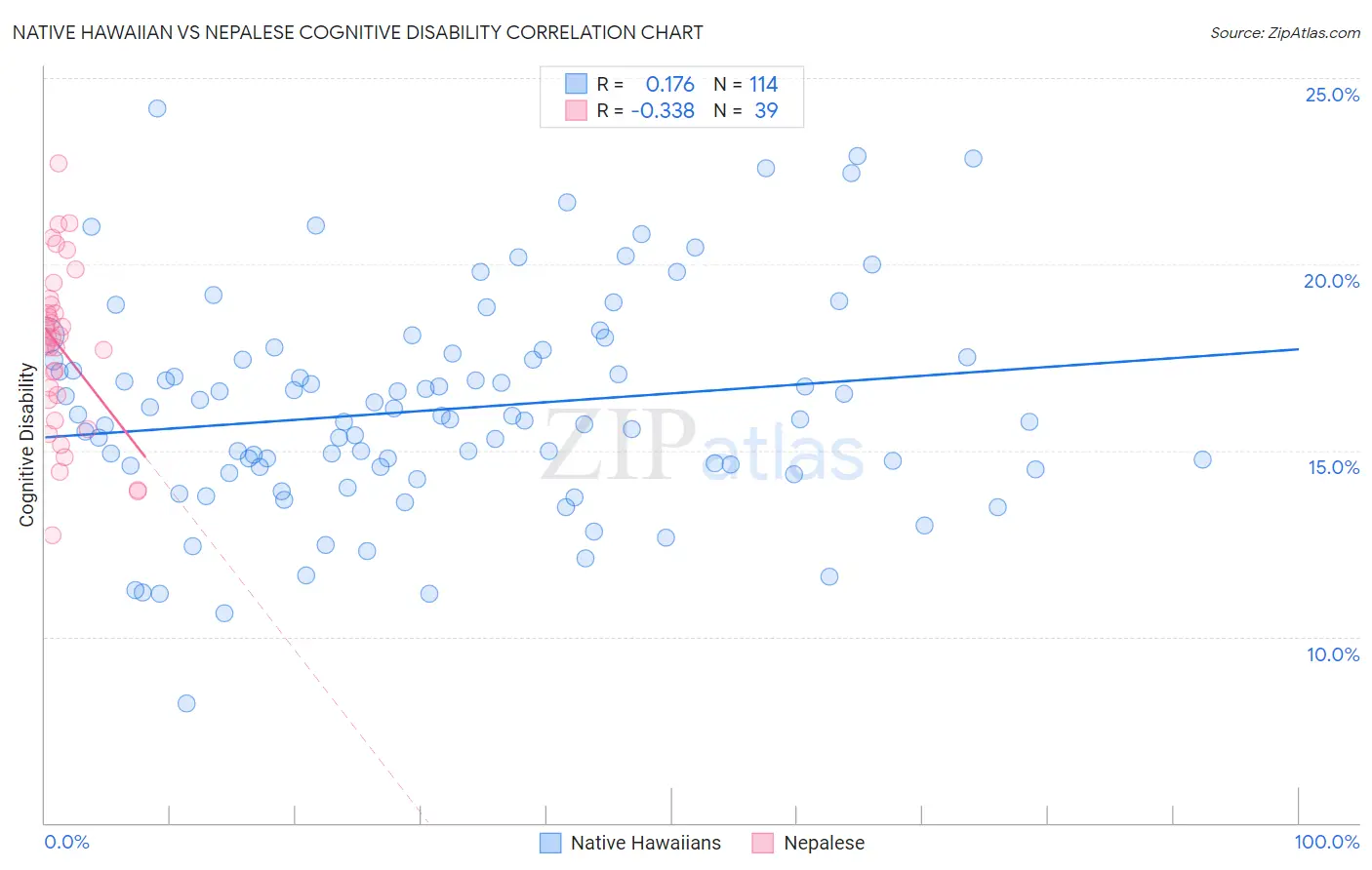
Task: Click the -0.338 correlation value
Action: [x=663, y=110]
